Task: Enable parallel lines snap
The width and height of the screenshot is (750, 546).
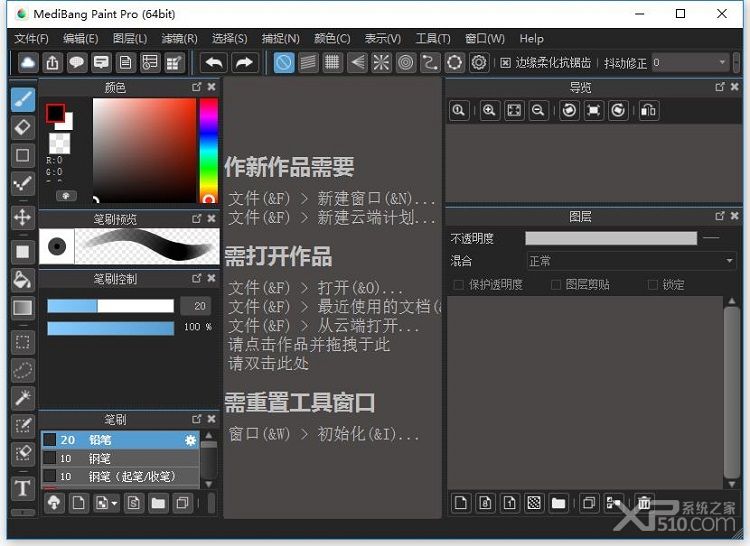Action: tap(308, 63)
